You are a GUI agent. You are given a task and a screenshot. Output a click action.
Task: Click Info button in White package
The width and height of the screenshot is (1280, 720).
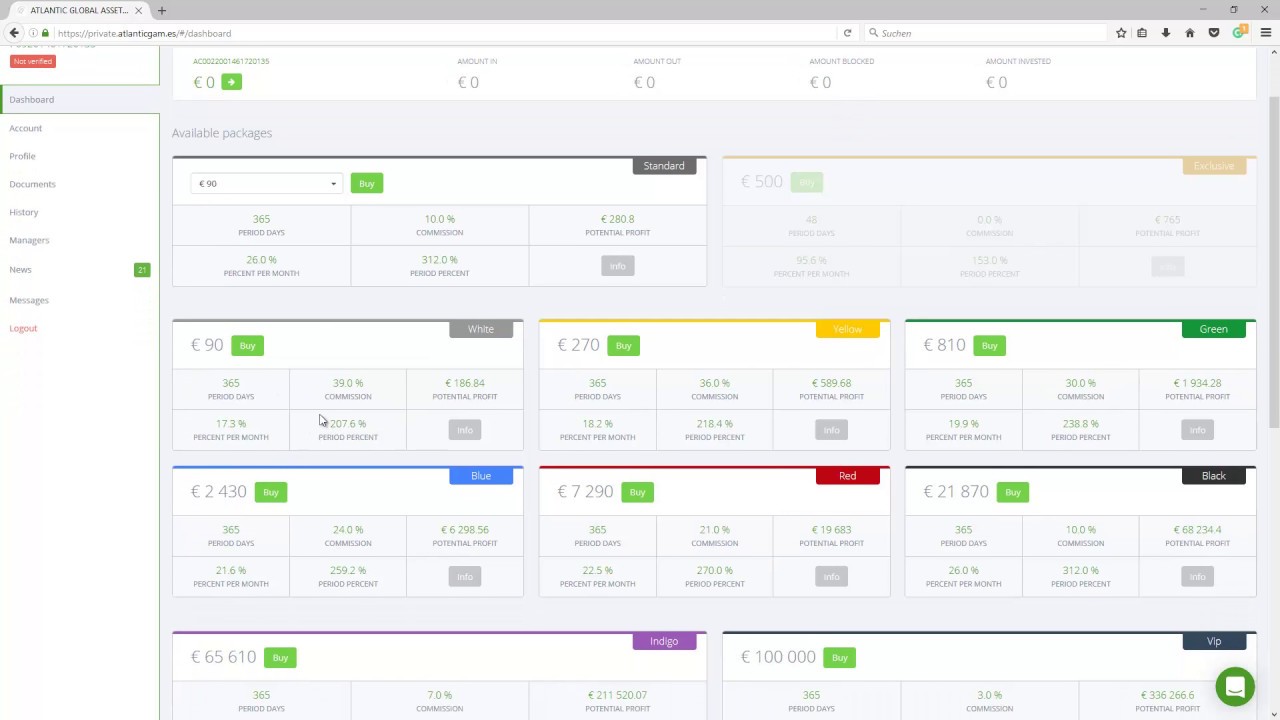point(465,430)
